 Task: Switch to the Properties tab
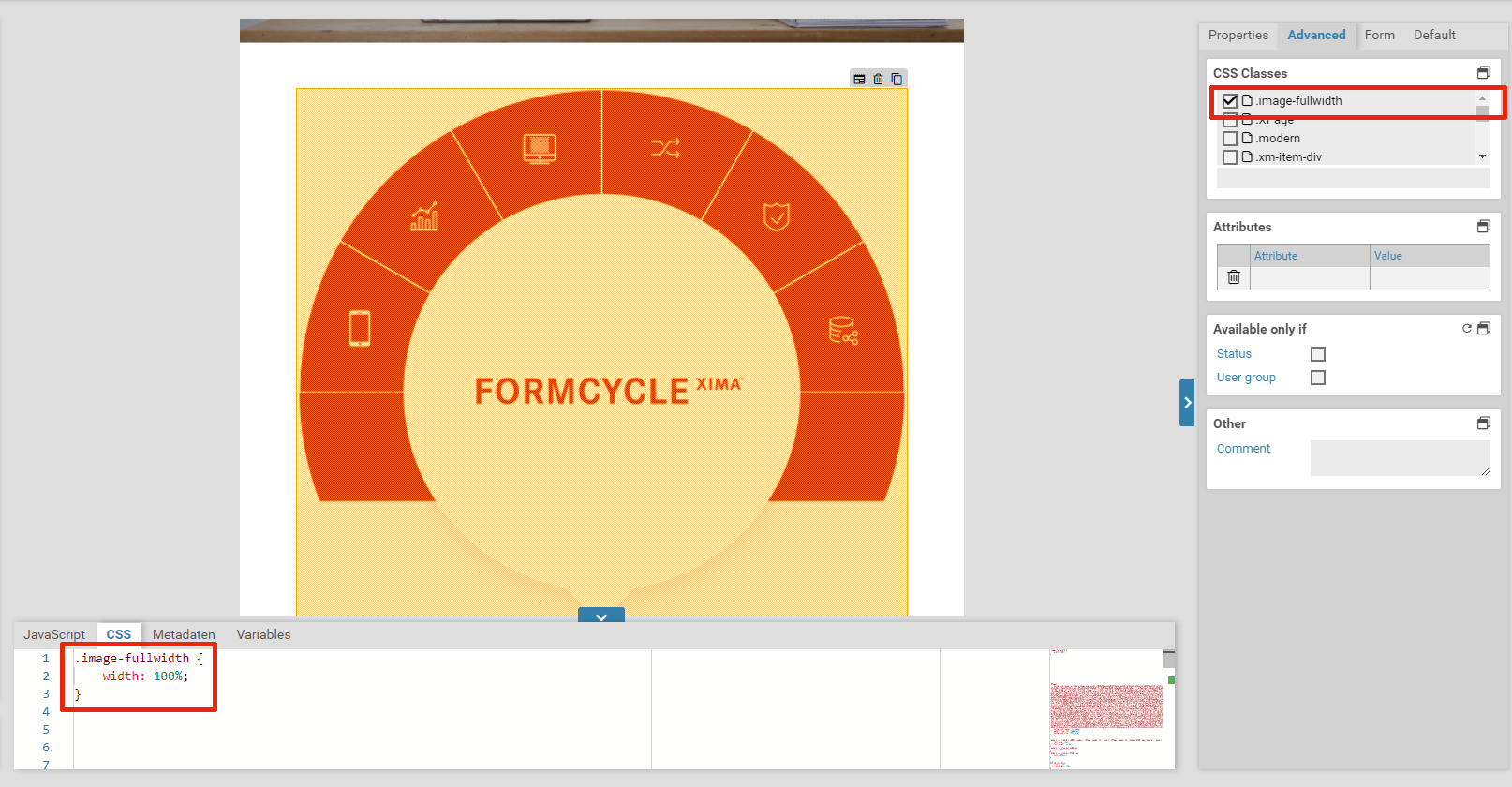pyautogui.click(x=1238, y=36)
